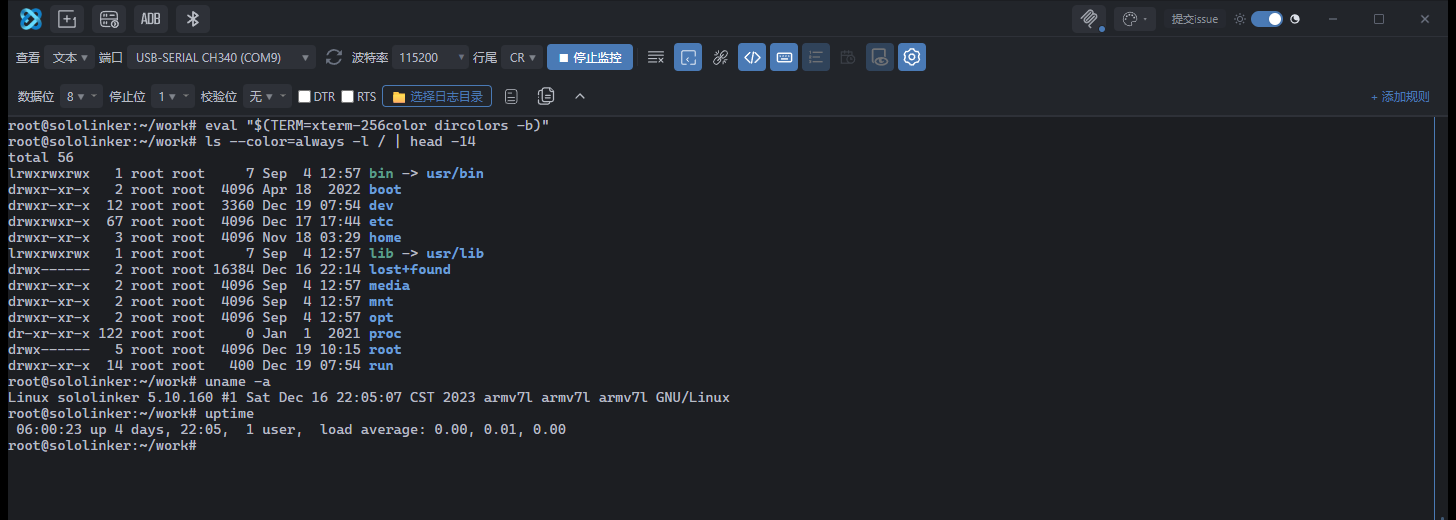Open the Bluetooth connection tool

tap(193, 19)
